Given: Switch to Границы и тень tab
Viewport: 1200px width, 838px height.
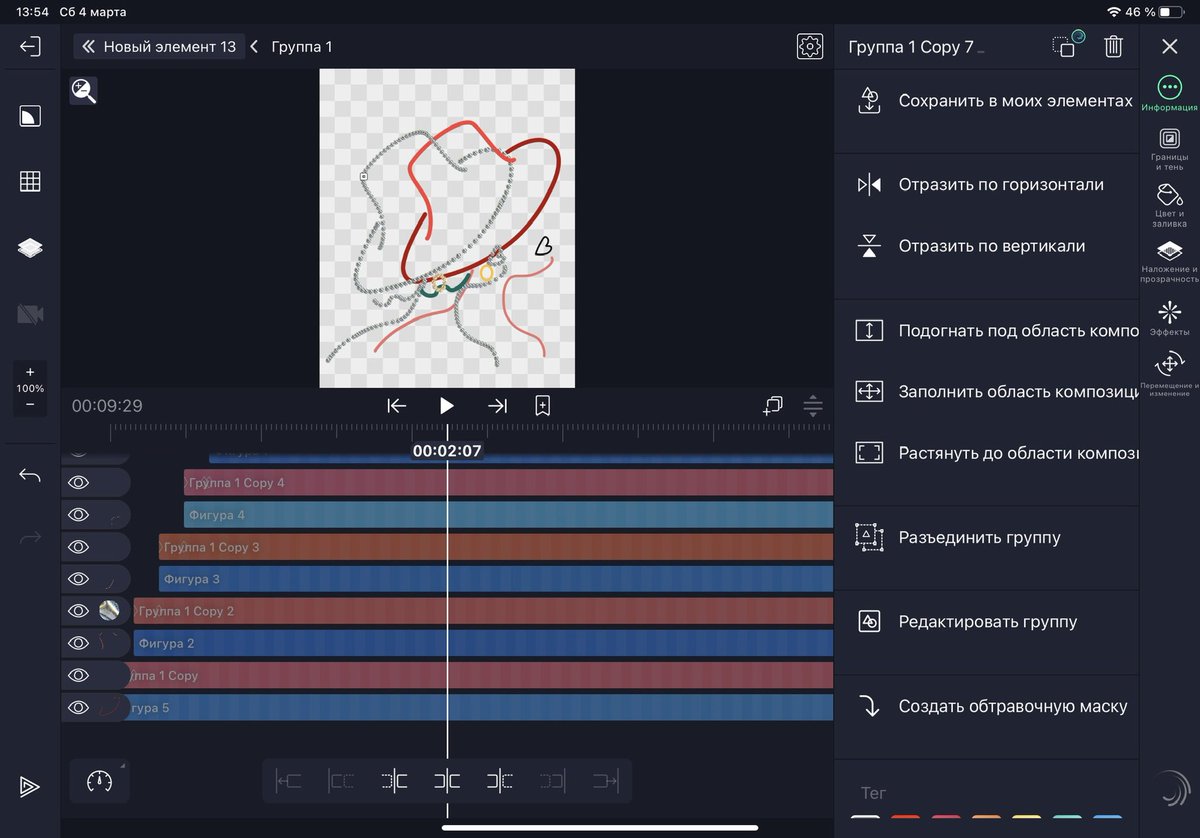Looking at the screenshot, I should [1169, 150].
